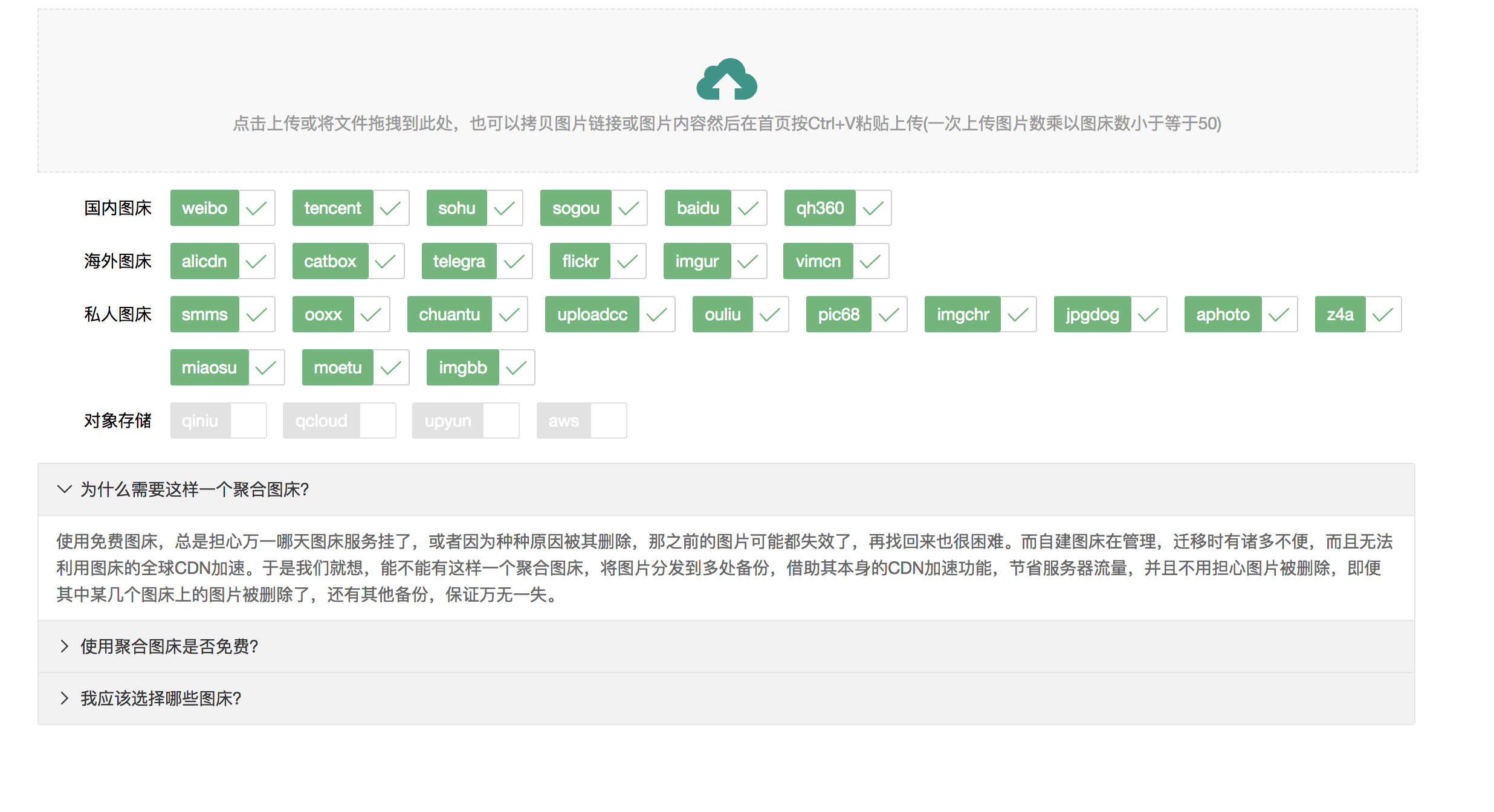Viewport: 1494px width, 812px height.
Task: Toggle the miaosu checkmark
Action: pos(266,367)
